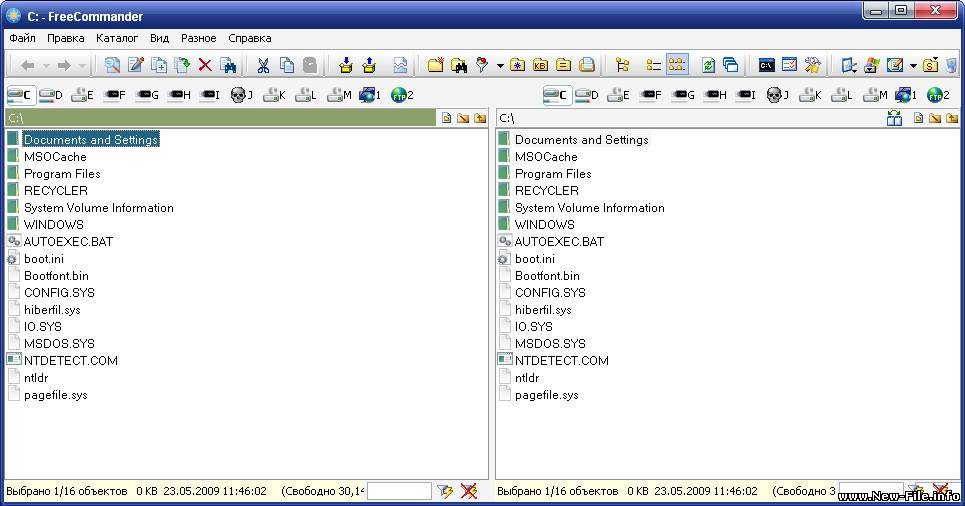Click the clear filter icon in left status bar
The image size is (965, 506).
click(469, 491)
